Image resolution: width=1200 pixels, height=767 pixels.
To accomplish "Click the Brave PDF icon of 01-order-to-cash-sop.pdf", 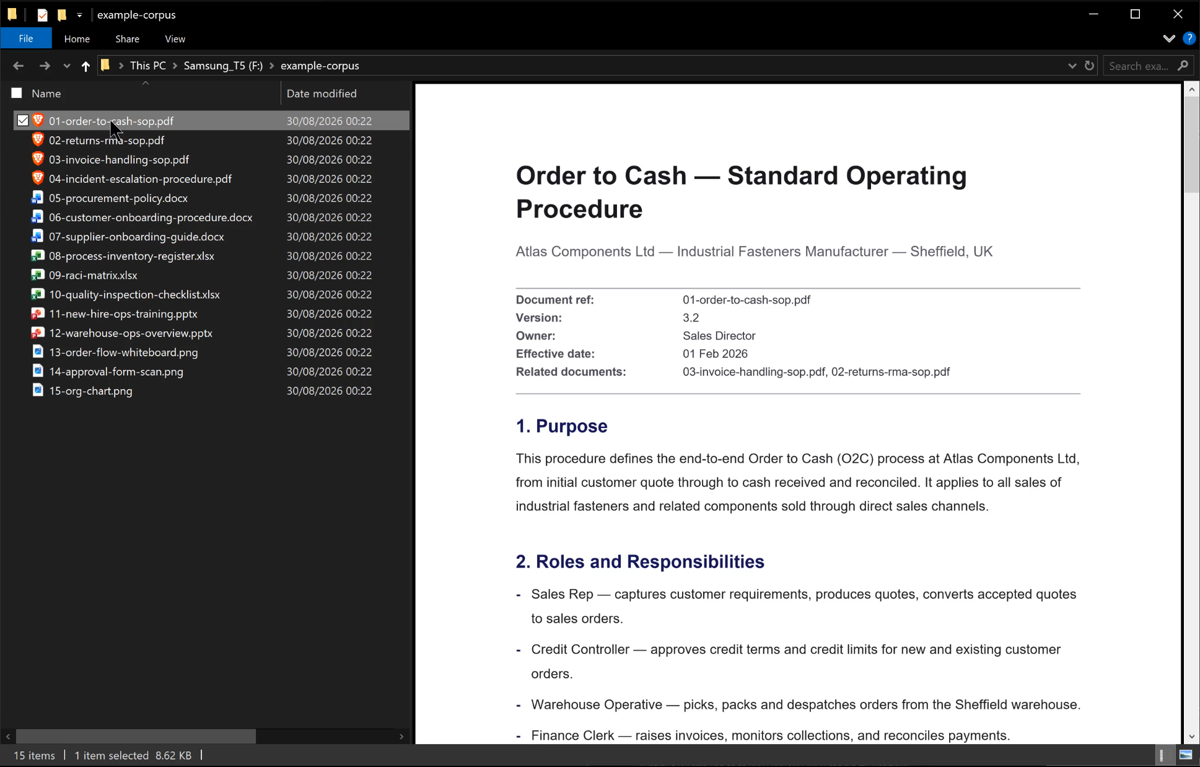I will tap(38, 121).
